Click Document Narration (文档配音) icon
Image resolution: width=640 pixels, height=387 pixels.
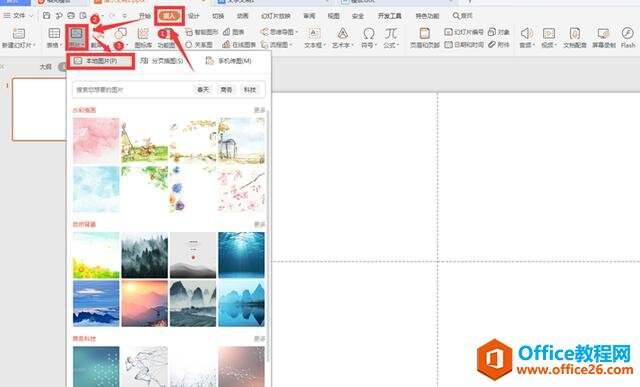point(575,33)
